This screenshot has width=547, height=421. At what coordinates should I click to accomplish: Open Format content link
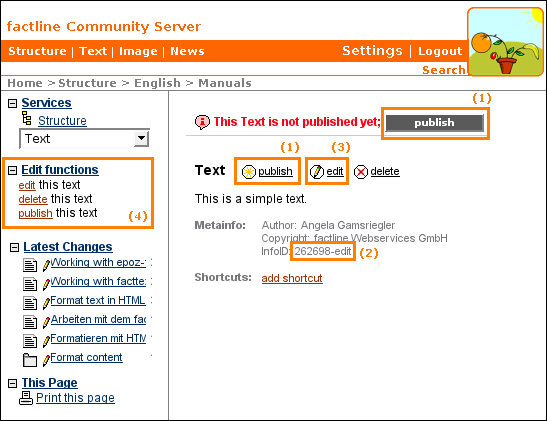click(x=87, y=358)
